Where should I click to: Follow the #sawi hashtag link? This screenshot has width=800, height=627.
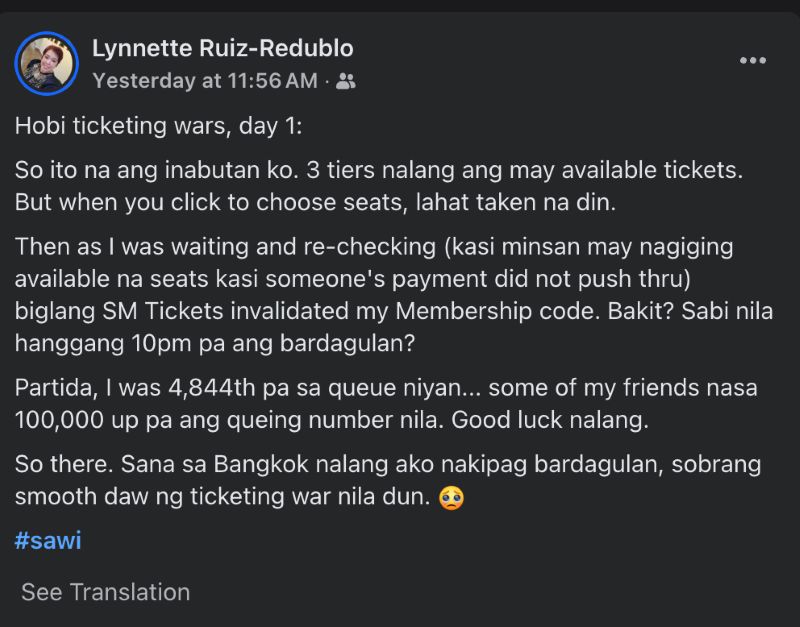(x=48, y=541)
